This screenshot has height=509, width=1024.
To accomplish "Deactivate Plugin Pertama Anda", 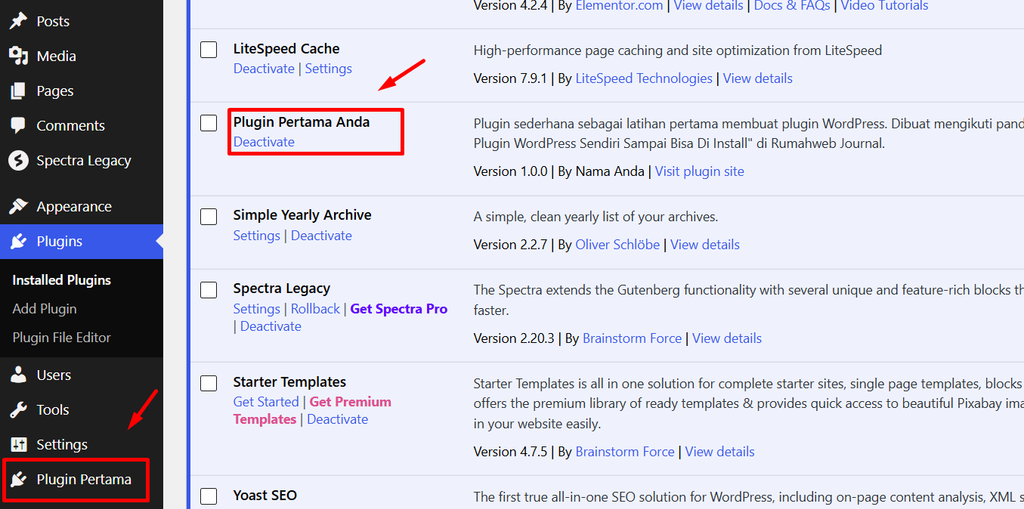I will 264,142.
